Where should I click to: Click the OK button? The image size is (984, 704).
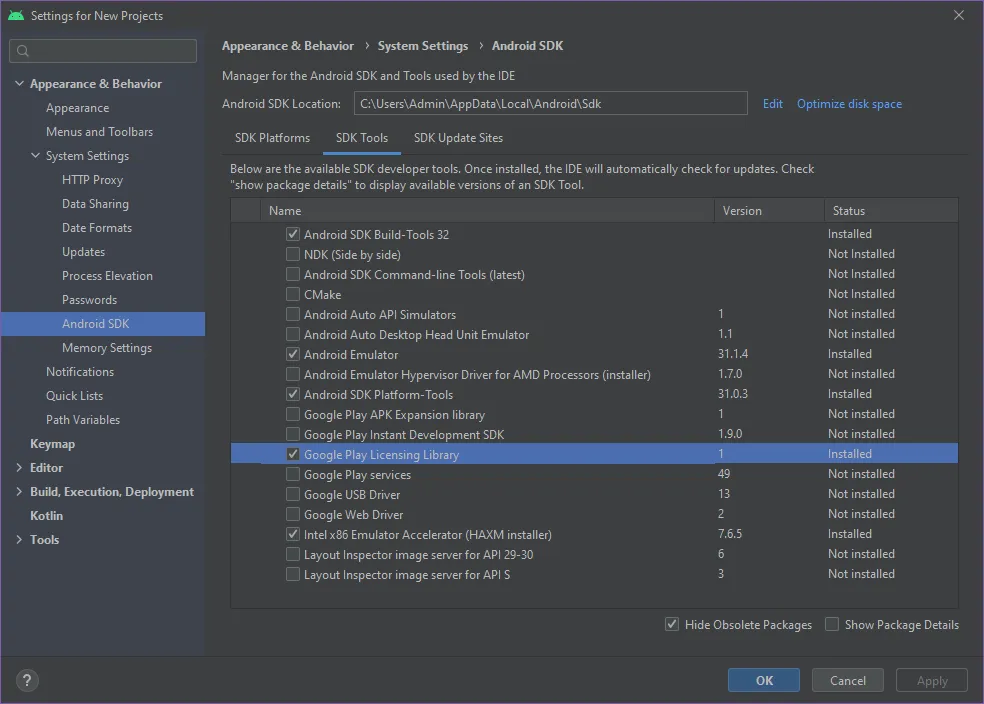(x=764, y=680)
